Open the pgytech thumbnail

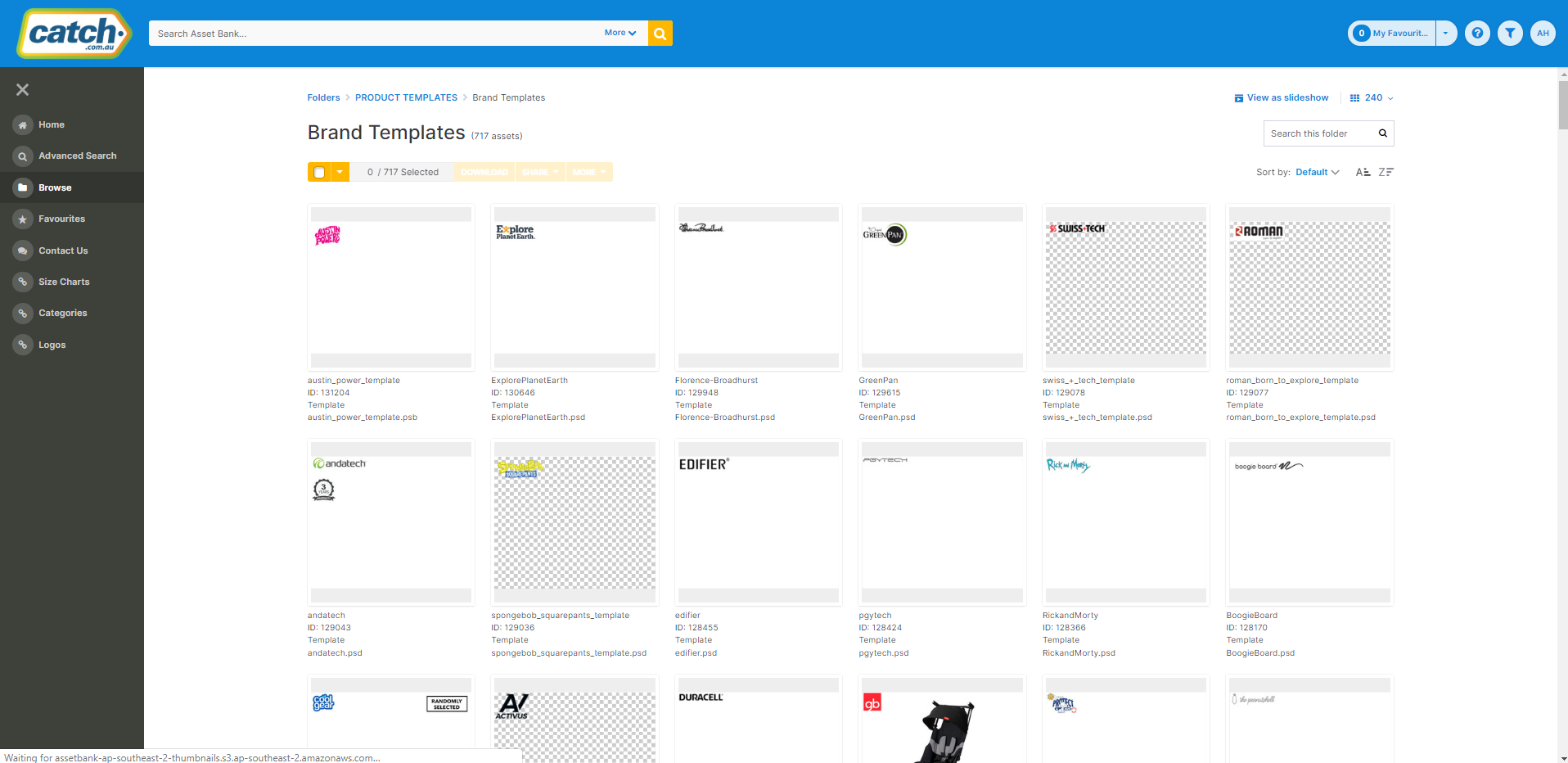click(x=942, y=522)
